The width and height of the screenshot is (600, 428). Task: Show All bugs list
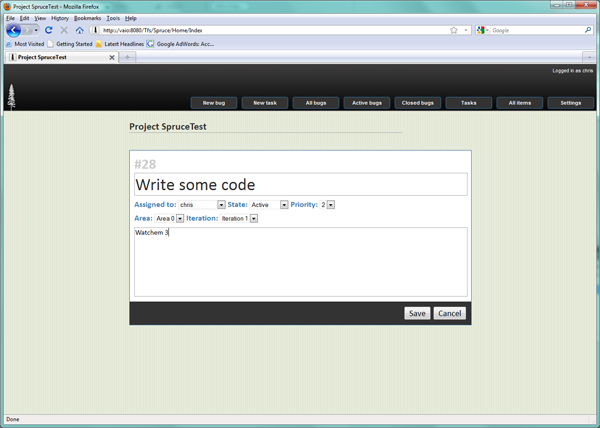click(316, 103)
